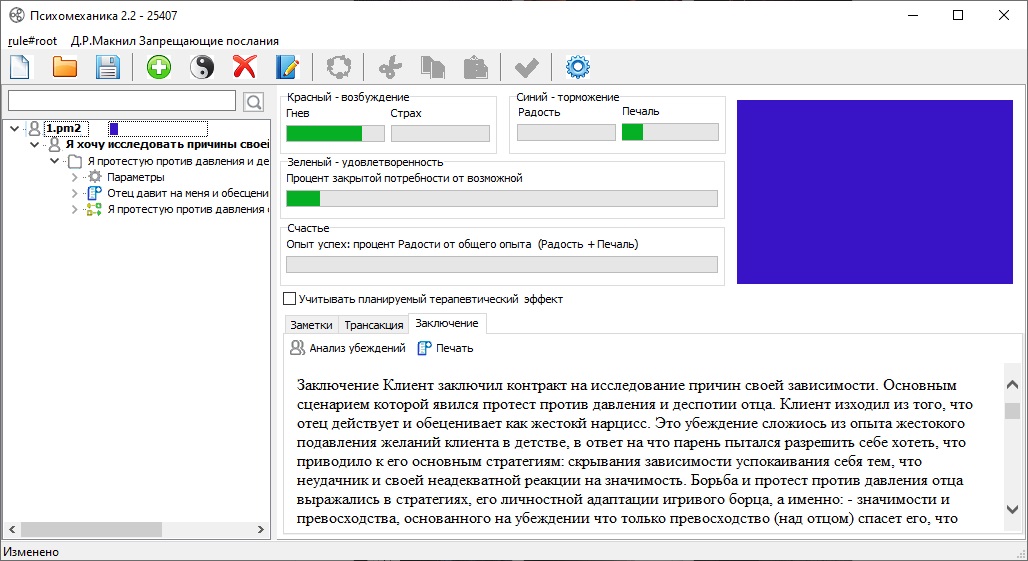1028x561 pixels.
Task: Open settings via blue gear icon
Action: tap(578, 67)
